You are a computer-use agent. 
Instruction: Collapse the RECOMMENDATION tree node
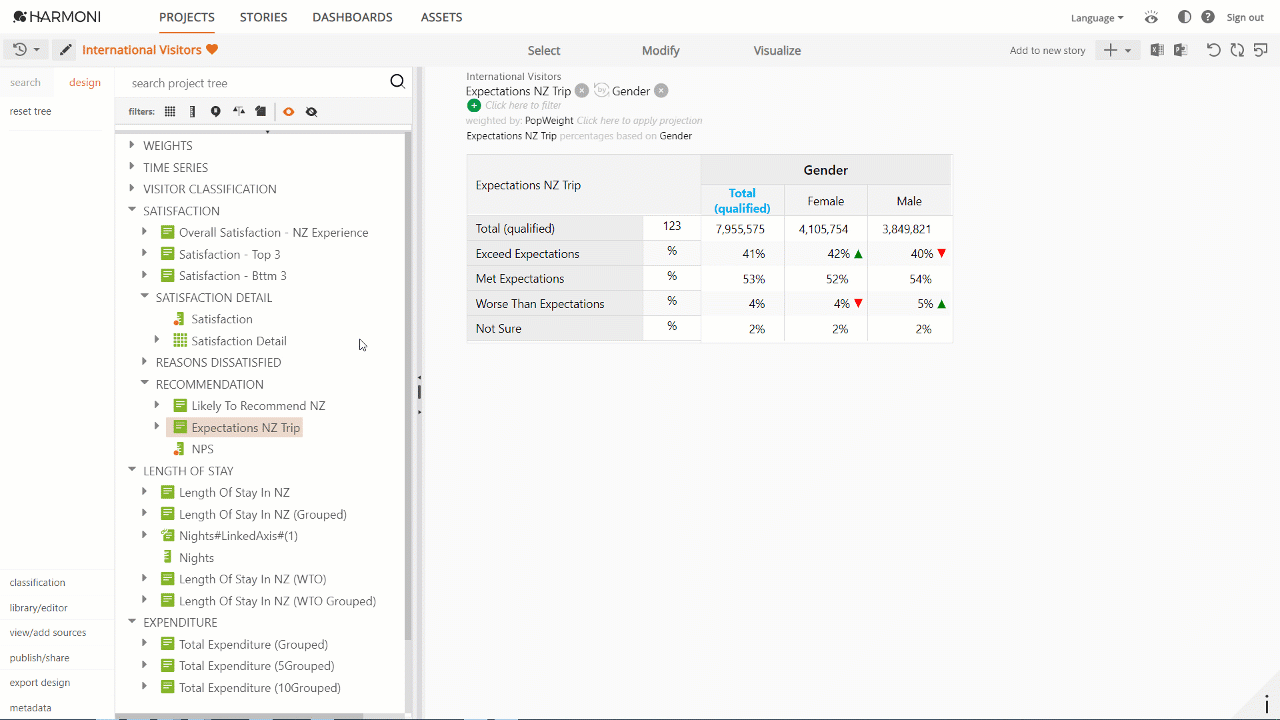coord(145,383)
